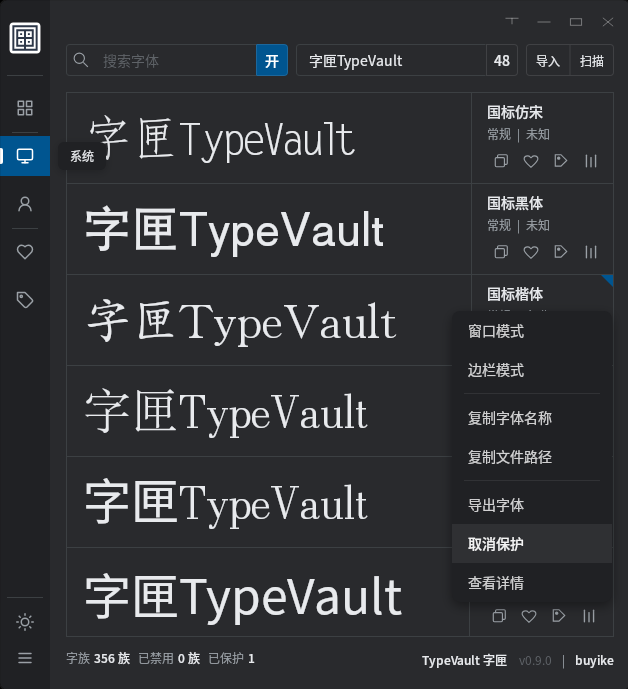Open the font size 48 selector
This screenshot has width=628, height=689.
tap(502, 60)
